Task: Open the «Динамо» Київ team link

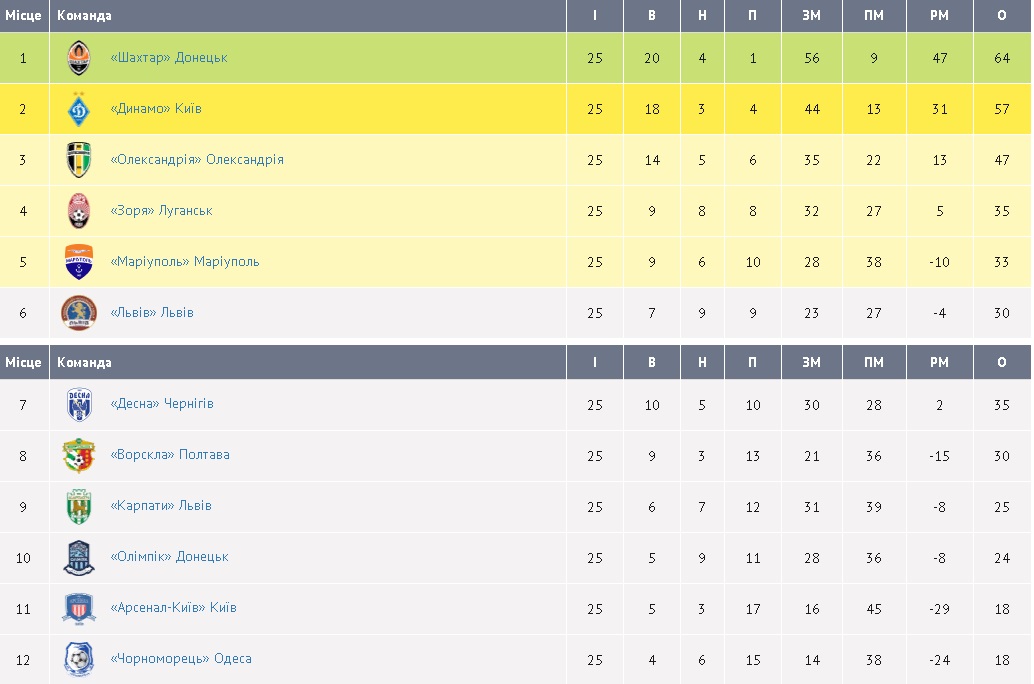Action: [156, 109]
